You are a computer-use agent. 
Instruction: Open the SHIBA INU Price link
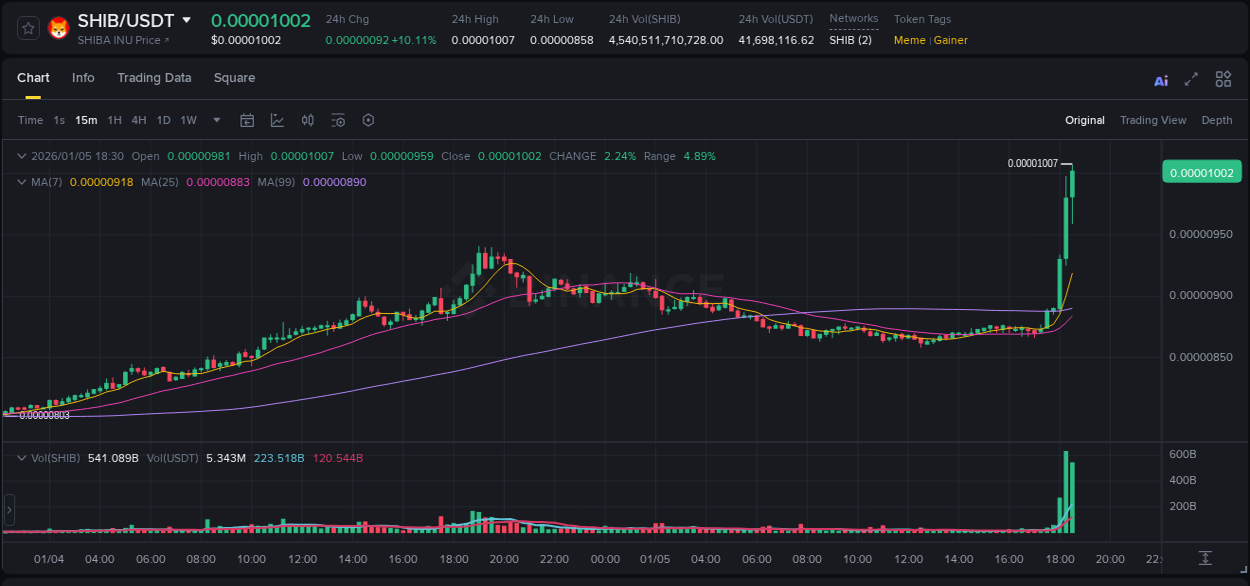coord(120,41)
